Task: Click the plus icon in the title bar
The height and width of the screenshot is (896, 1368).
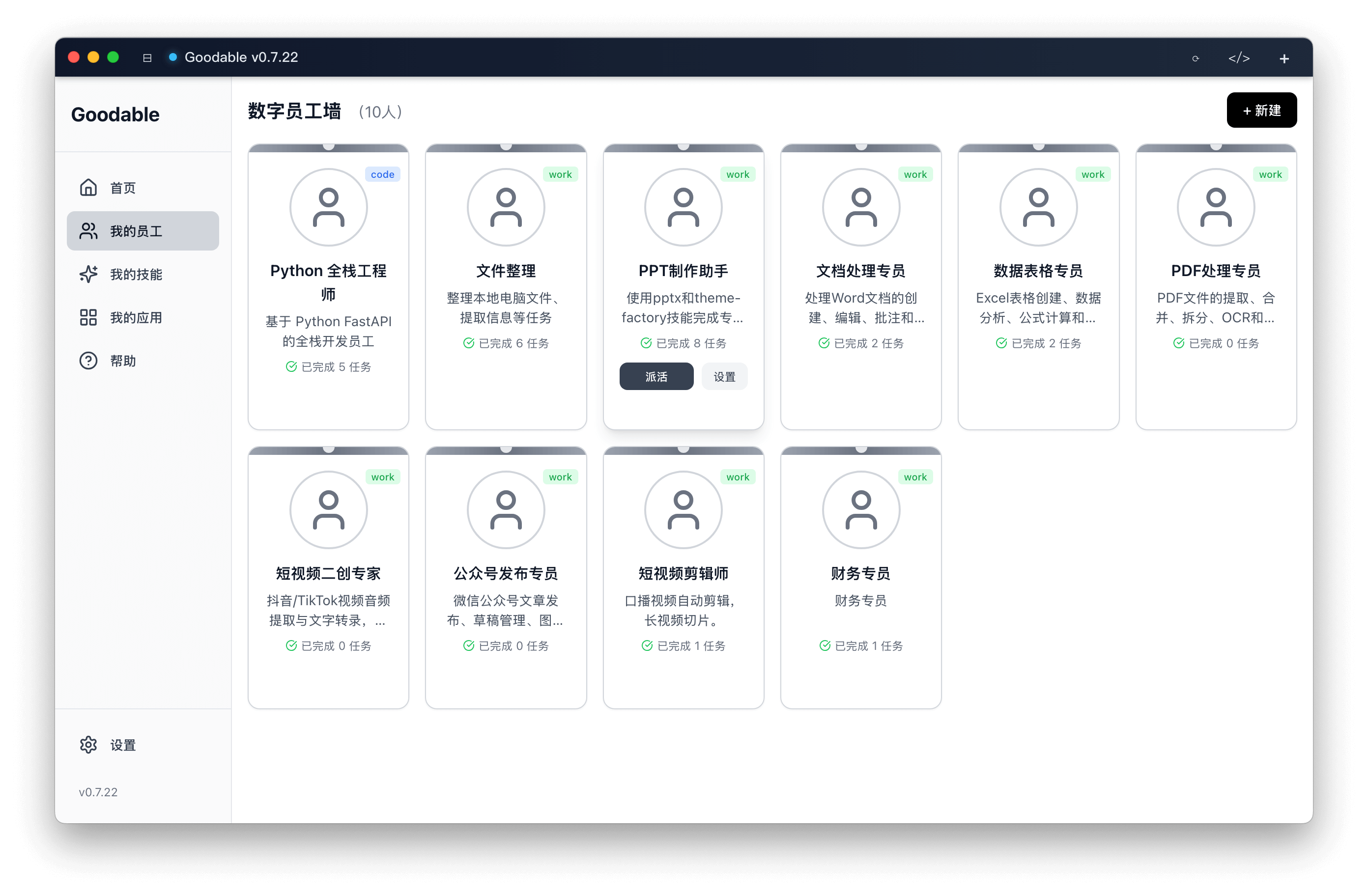Action: pos(1284,58)
